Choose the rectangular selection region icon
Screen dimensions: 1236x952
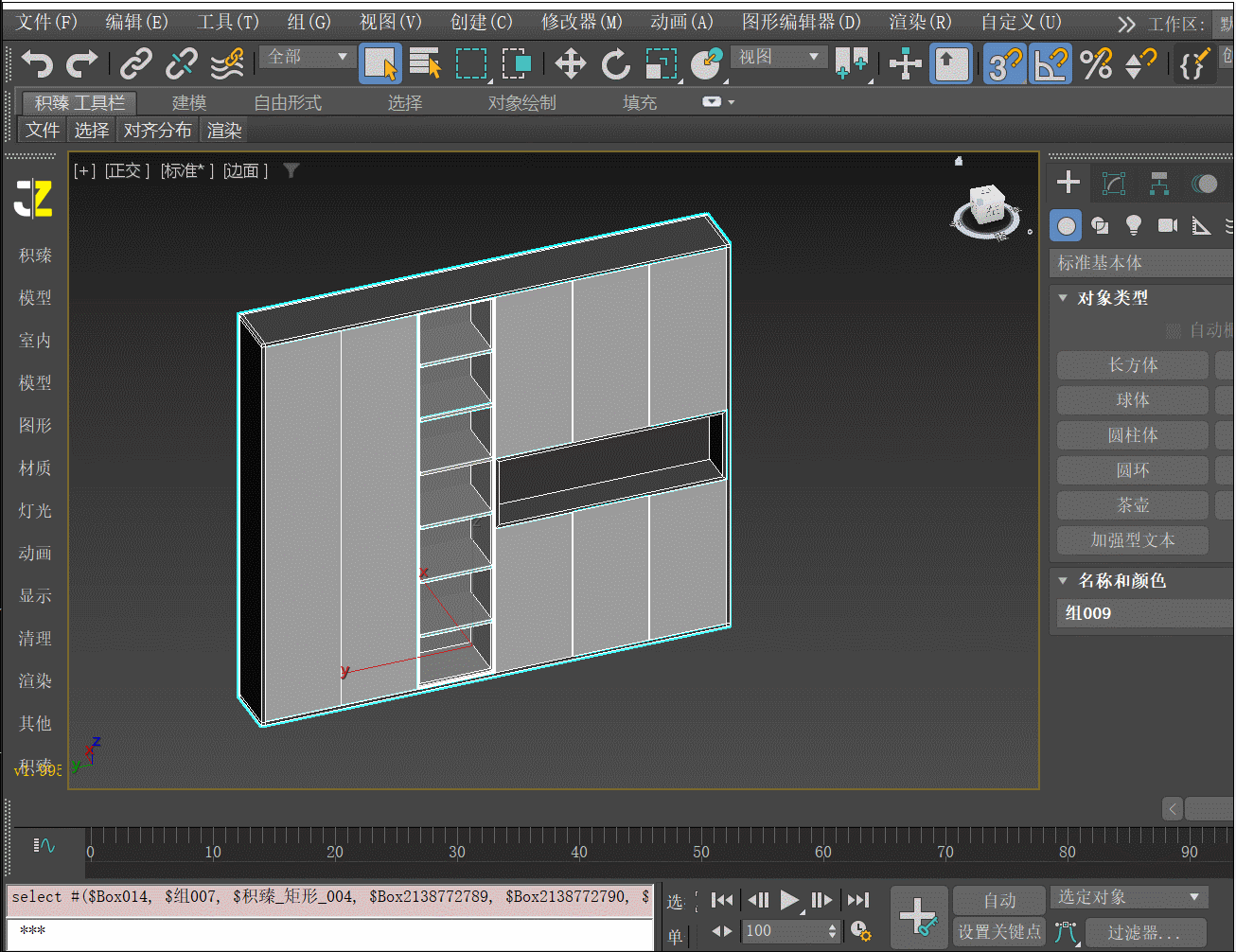pos(471,64)
